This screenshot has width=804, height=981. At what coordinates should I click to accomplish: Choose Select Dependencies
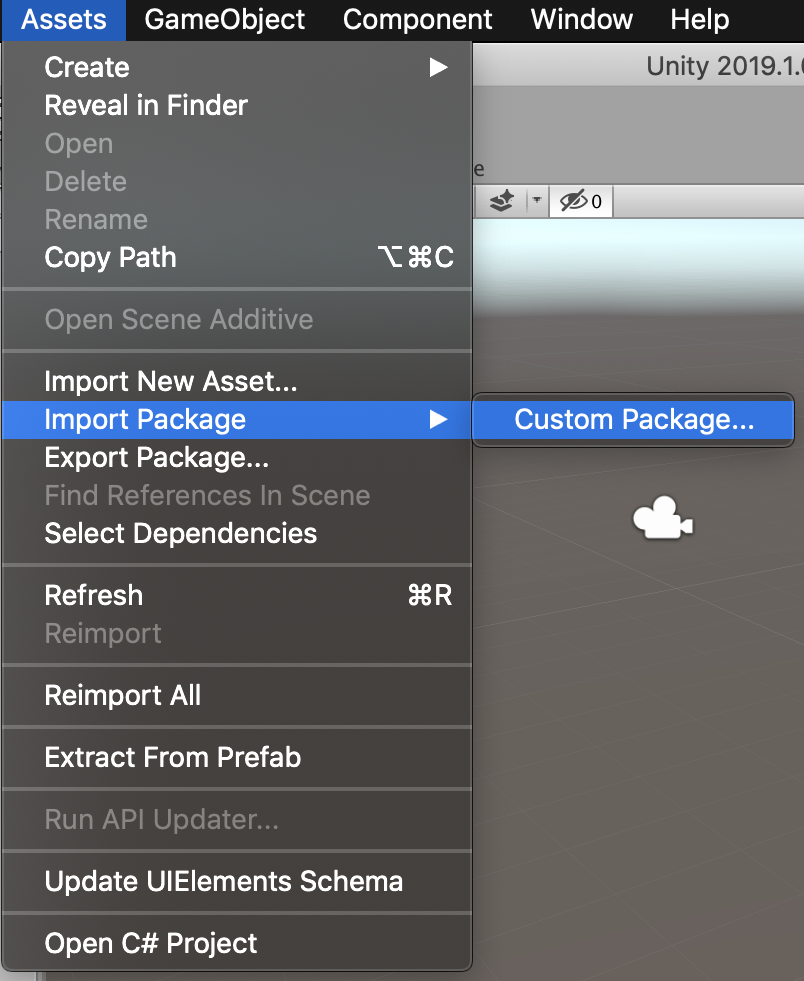180,534
